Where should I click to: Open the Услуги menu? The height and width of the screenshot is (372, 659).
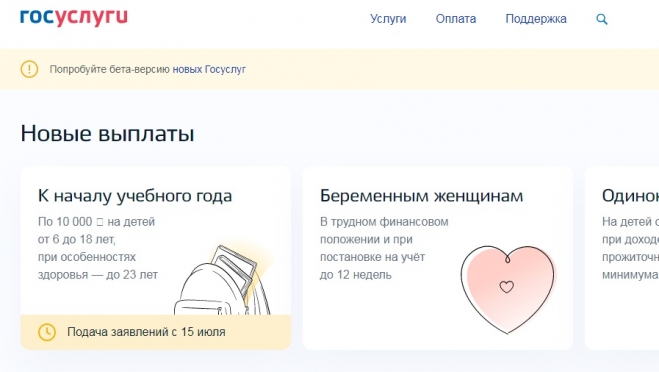tap(388, 19)
